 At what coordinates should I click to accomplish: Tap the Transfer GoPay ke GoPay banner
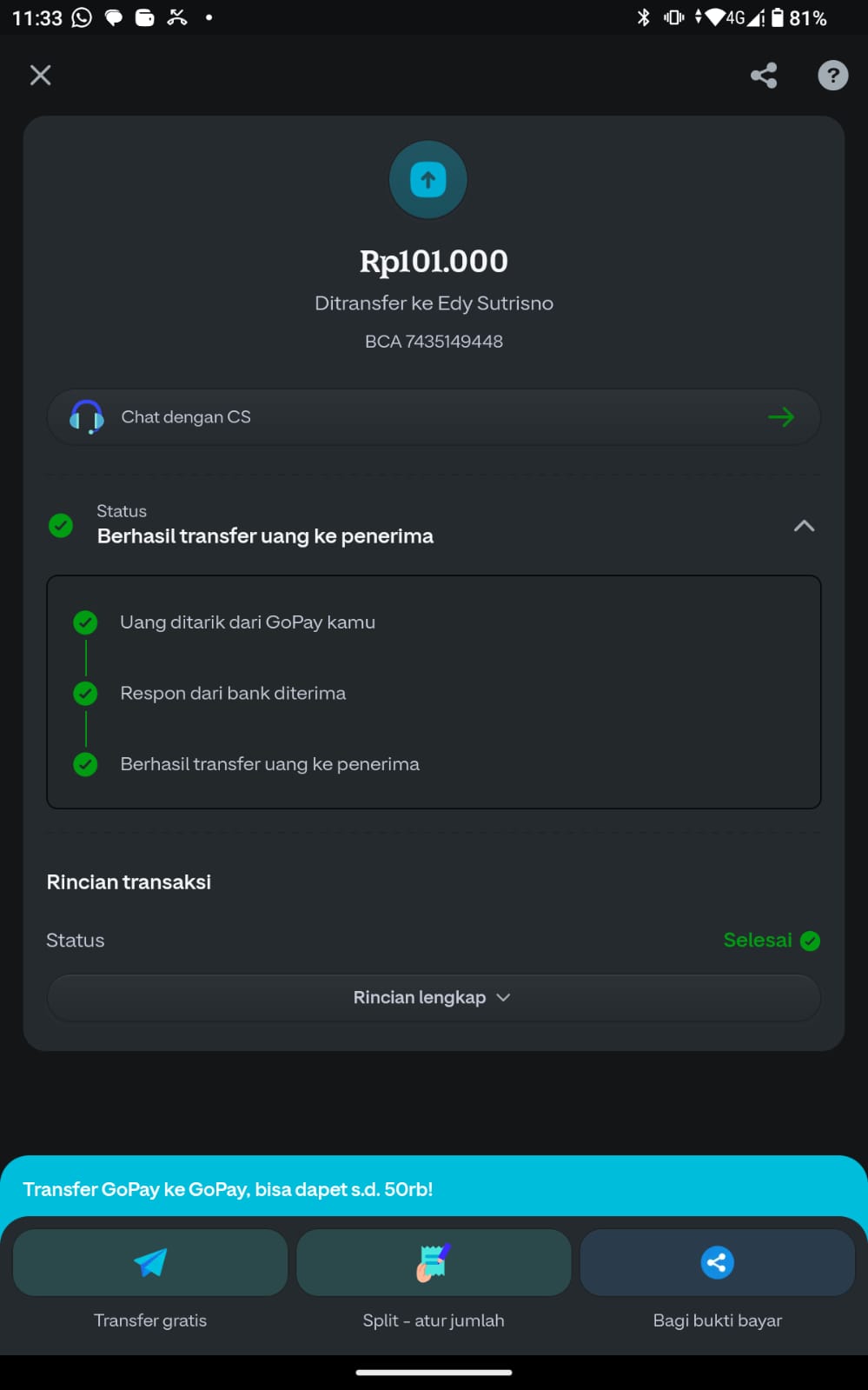point(434,1187)
